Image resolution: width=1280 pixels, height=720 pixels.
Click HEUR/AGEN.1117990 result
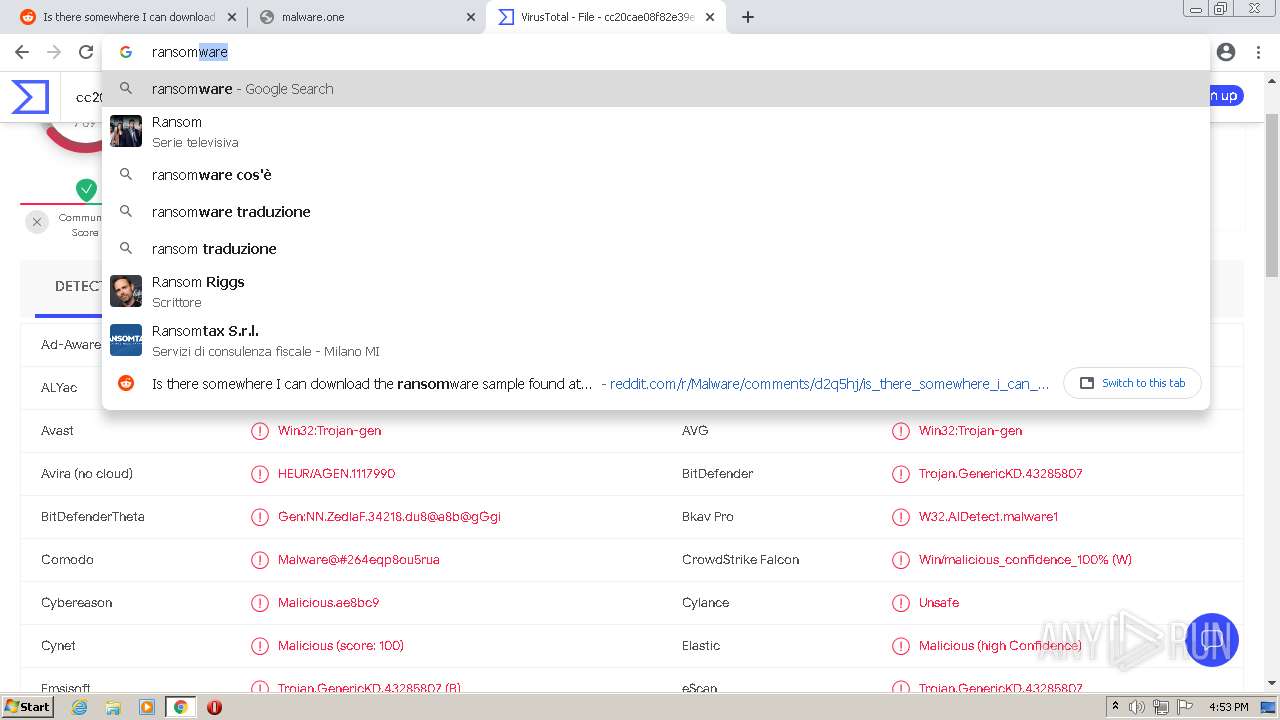coord(336,474)
